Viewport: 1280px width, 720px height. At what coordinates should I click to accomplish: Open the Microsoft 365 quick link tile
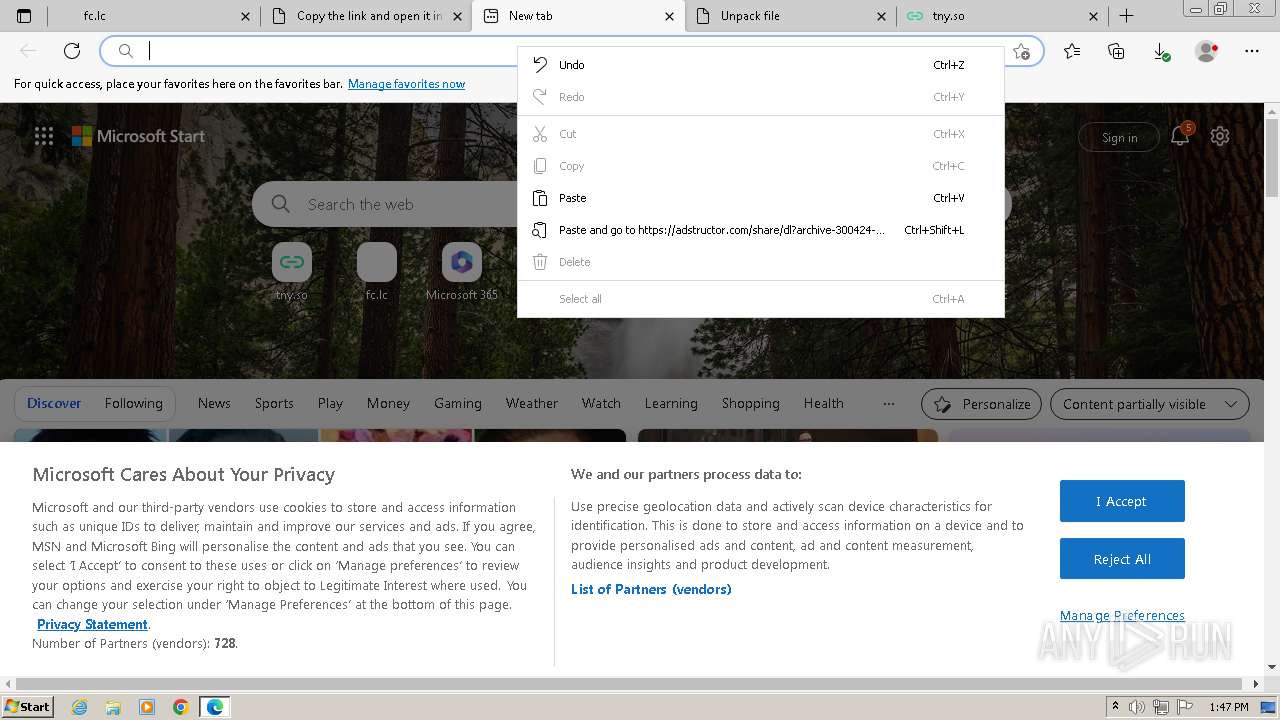tap(461, 271)
